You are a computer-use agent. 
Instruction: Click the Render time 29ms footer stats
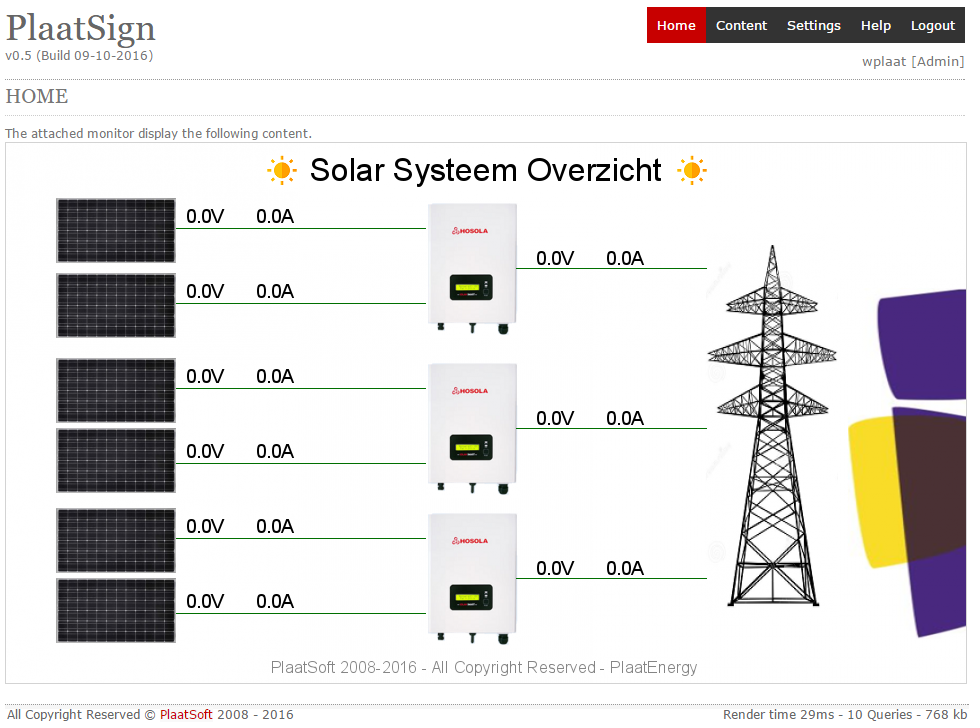click(x=845, y=714)
